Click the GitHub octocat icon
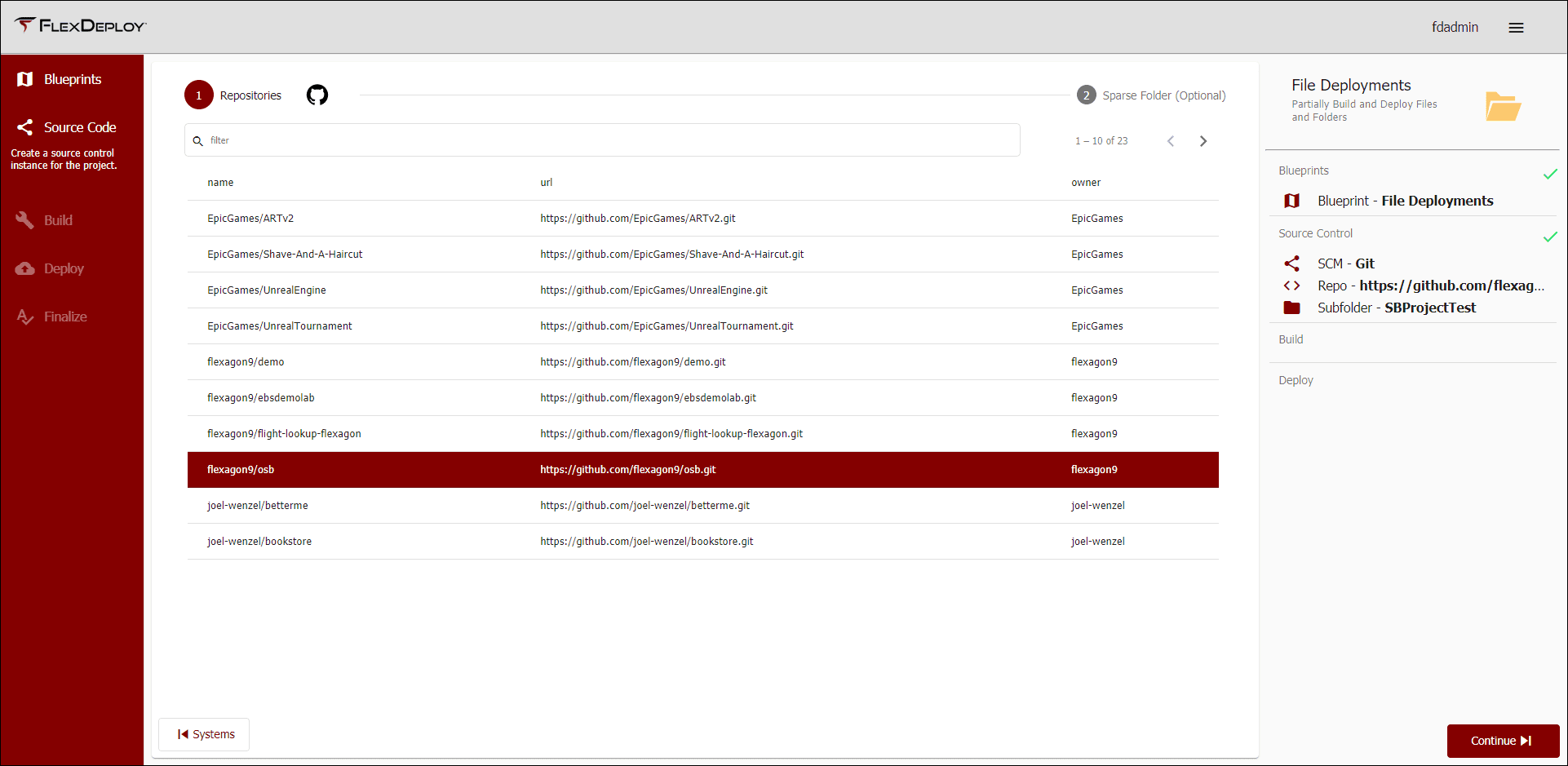This screenshot has width=1568, height=766. pyautogui.click(x=317, y=95)
